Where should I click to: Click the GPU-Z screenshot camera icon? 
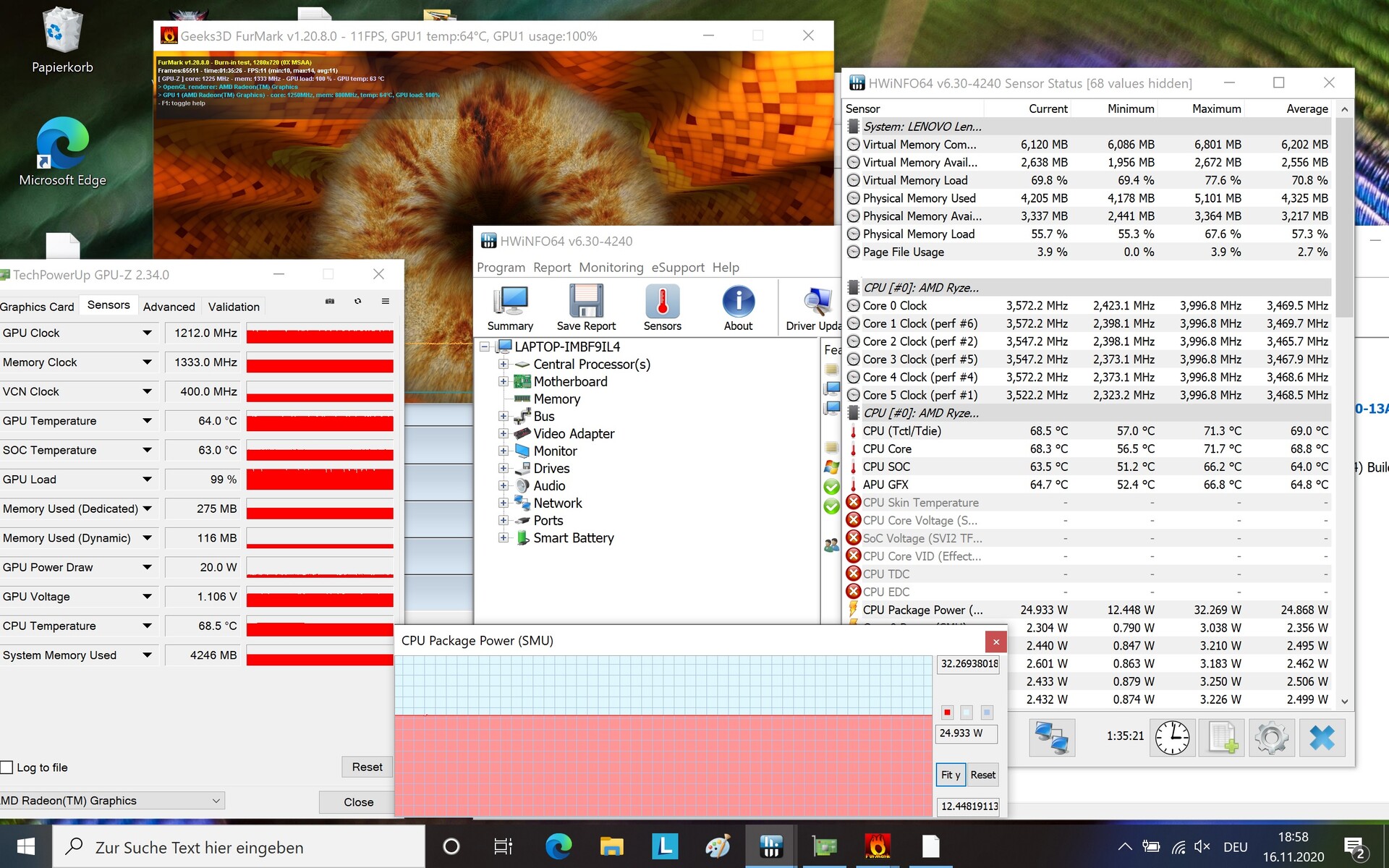click(x=330, y=301)
